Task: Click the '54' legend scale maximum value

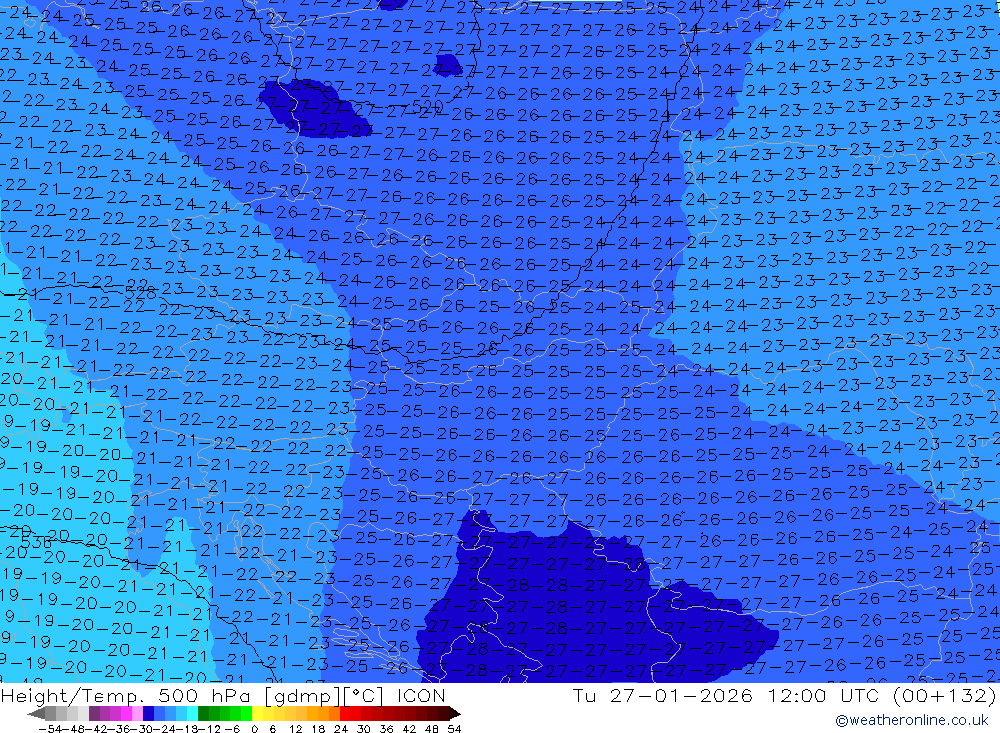Action: (x=454, y=729)
